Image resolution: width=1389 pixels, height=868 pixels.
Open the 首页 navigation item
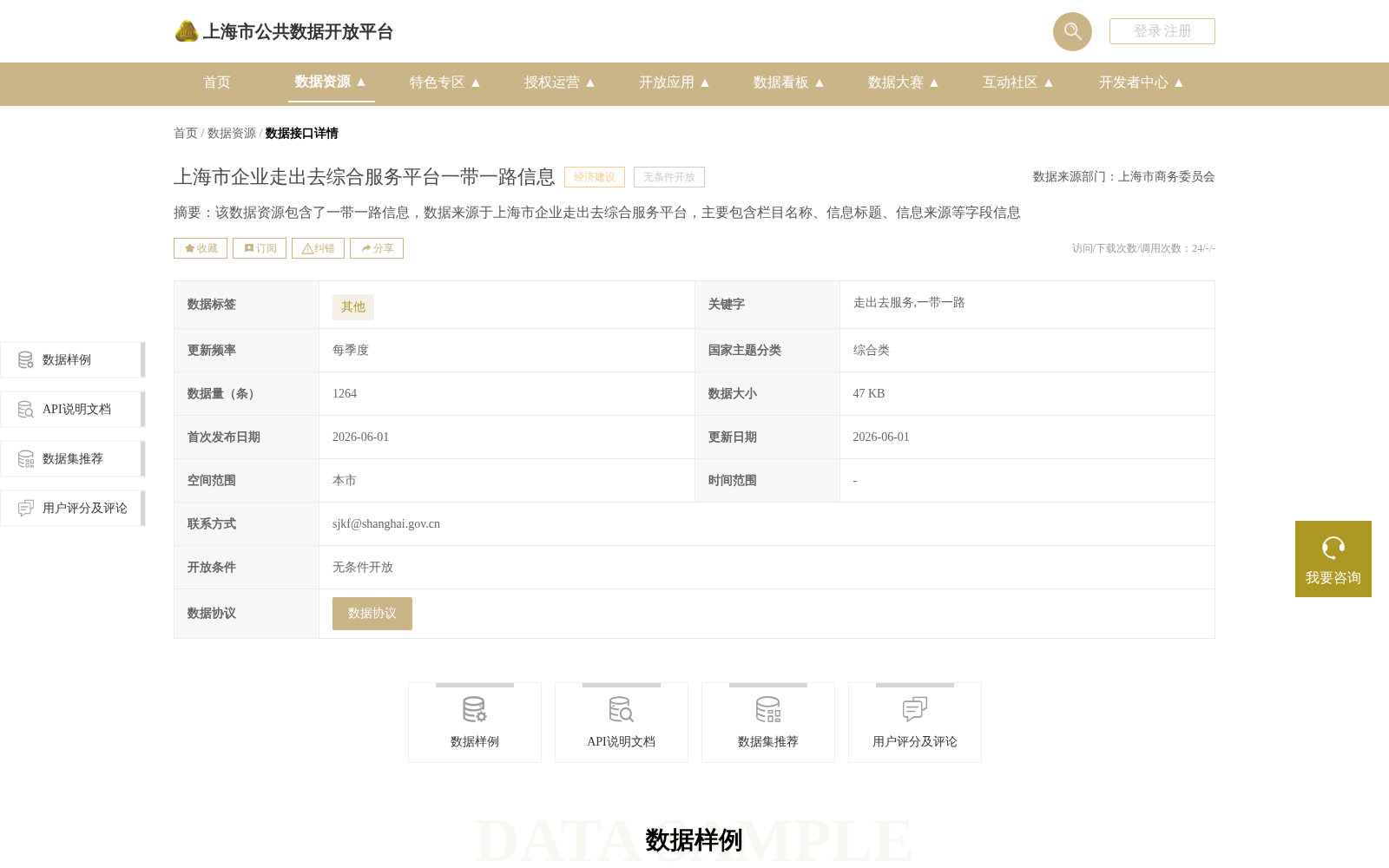coord(217,82)
